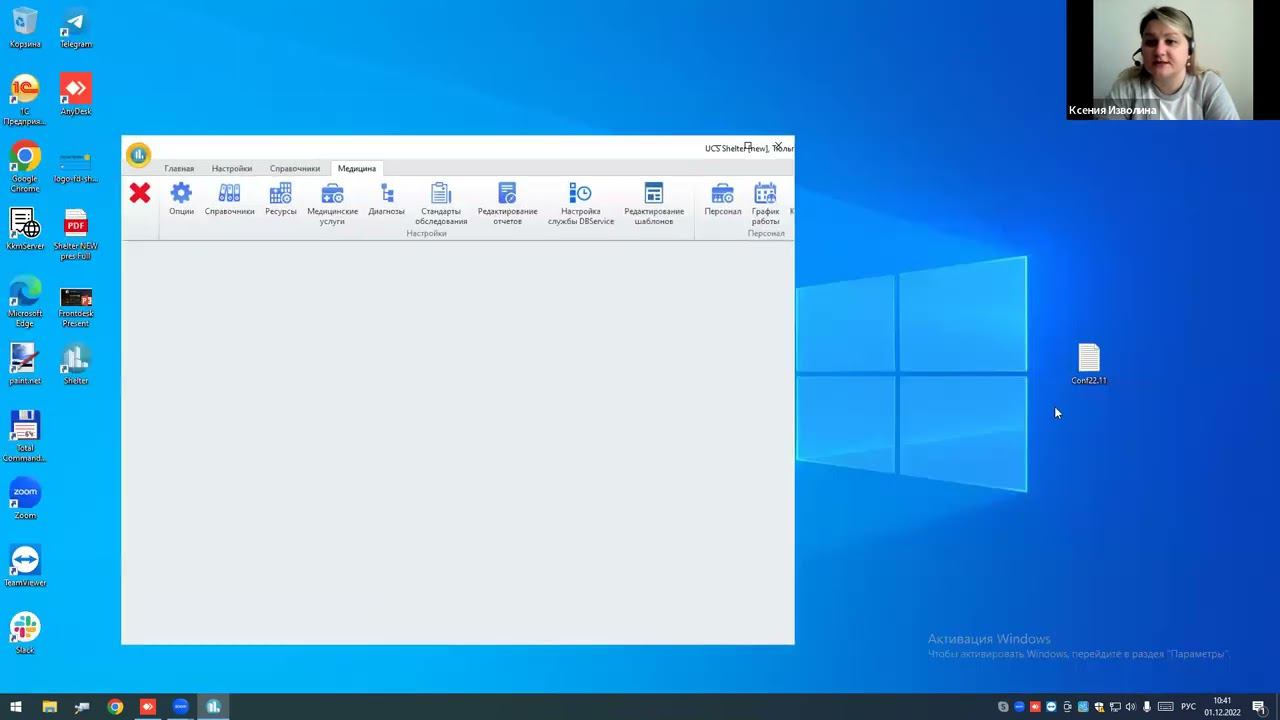Open Стандарты обследования clipboard icon
1280x720 pixels.
click(x=441, y=203)
